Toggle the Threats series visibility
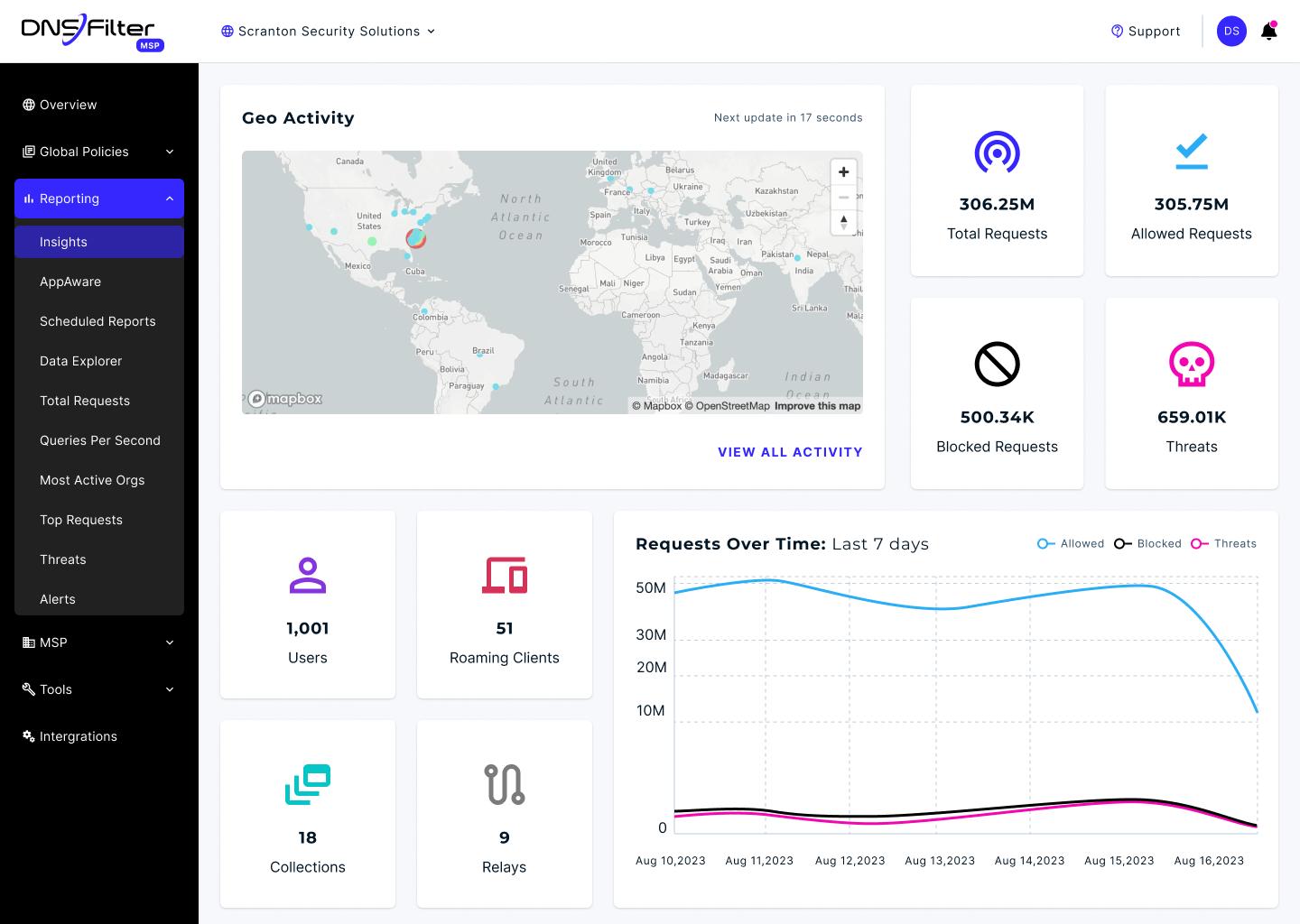The image size is (1300, 924). click(1223, 543)
